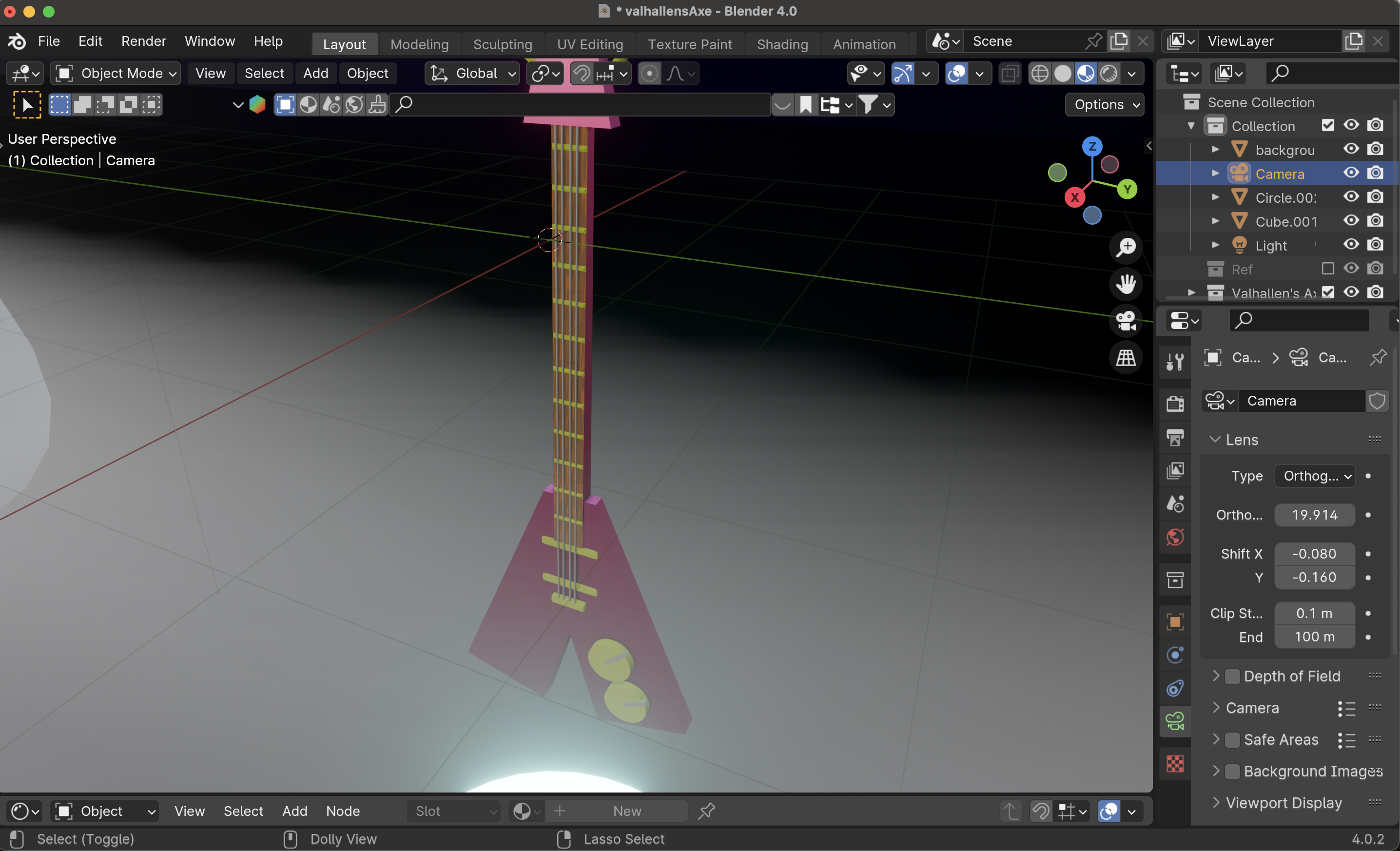Image resolution: width=1400 pixels, height=851 pixels.
Task: Open the camera Type dropdown
Action: (x=1315, y=476)
